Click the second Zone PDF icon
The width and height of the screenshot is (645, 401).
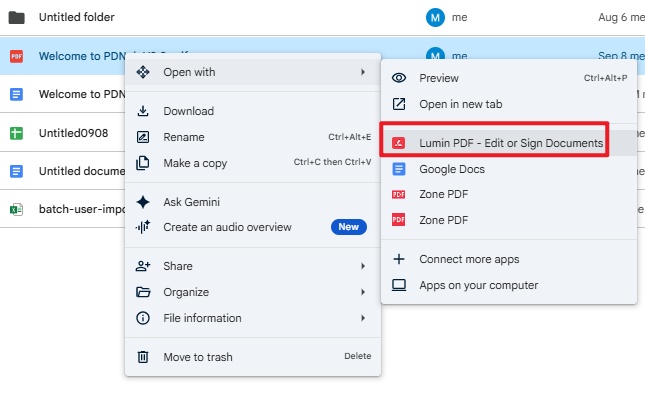pyautogui.click(x=399, y=220)
